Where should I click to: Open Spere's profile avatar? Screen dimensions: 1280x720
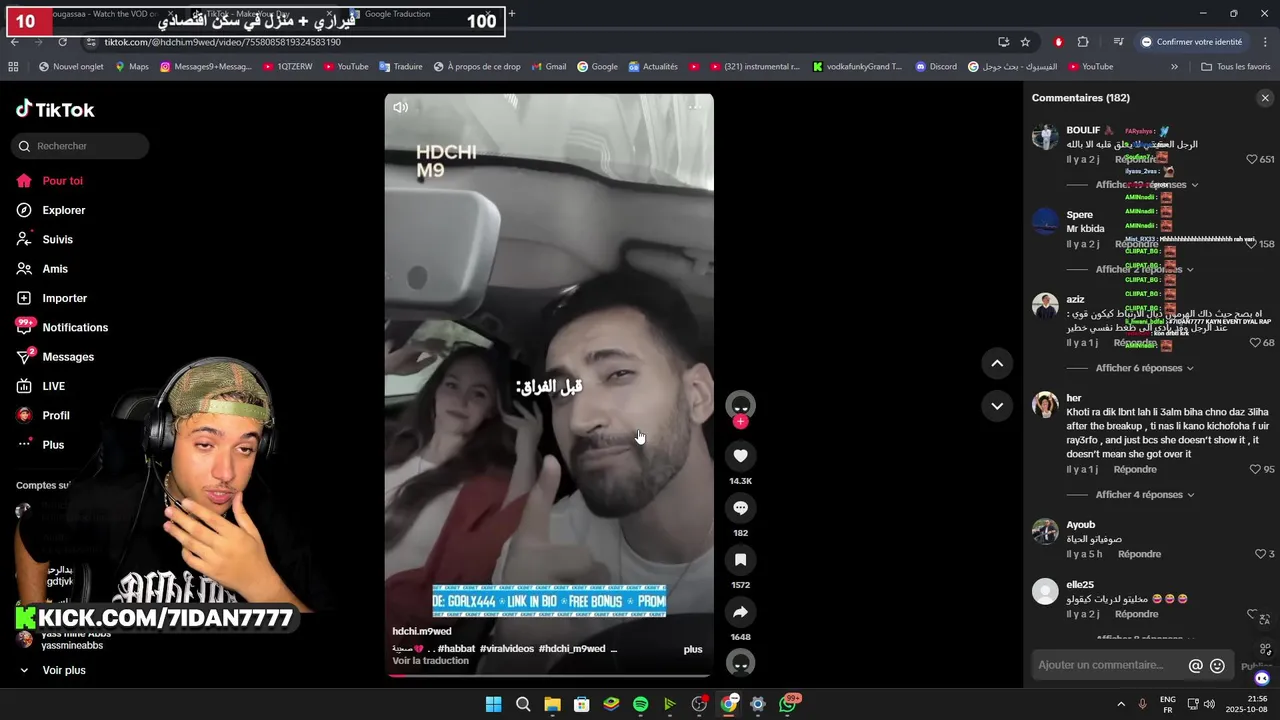tap(1045, 221)
